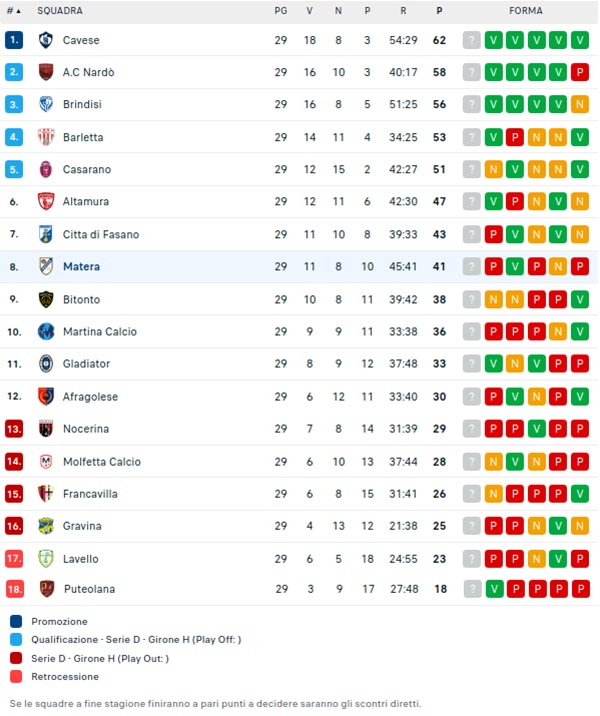Click the Lavello green crest icon
This screenshot has width=600, height=716.
[x=46, y=559]
